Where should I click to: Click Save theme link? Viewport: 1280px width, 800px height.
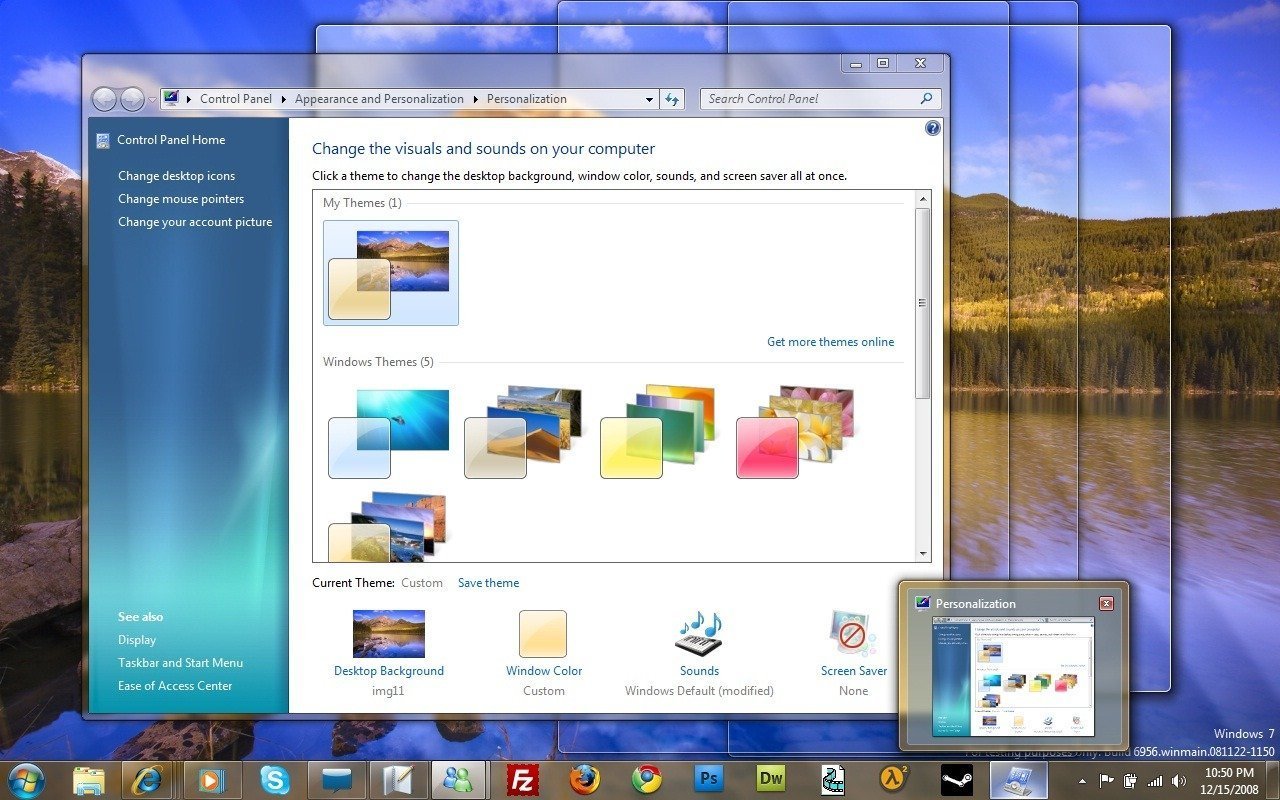click(488, 583)
